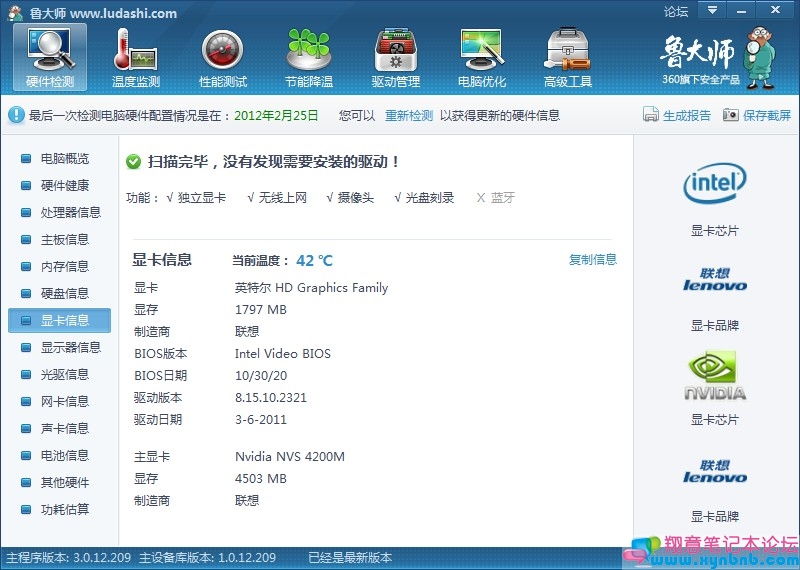Open the 电脑优化 PC optimization
This screenshot has height=570, width=800.
[x=482, y=57]
